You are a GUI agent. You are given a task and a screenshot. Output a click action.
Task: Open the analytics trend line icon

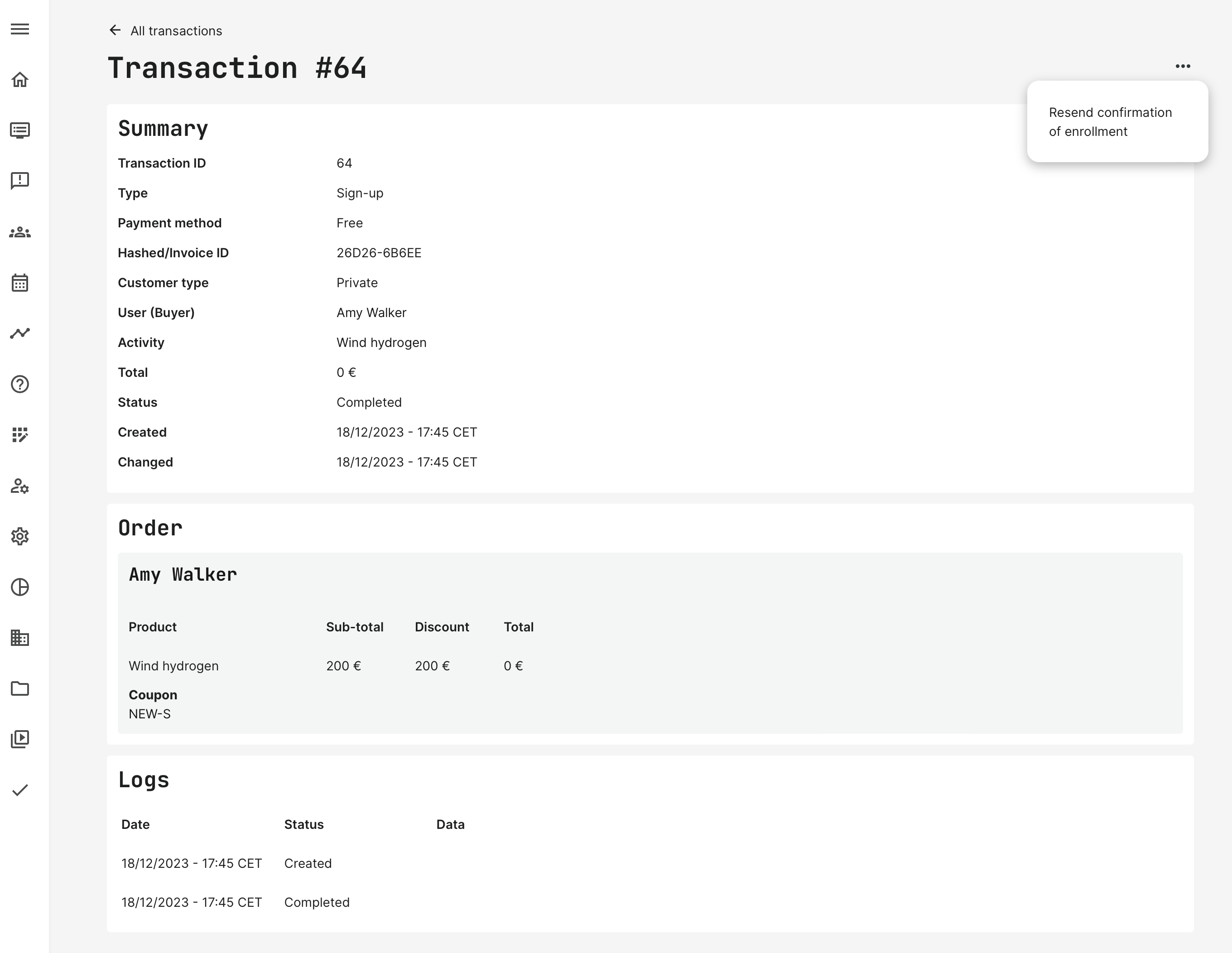pos(20,333)
